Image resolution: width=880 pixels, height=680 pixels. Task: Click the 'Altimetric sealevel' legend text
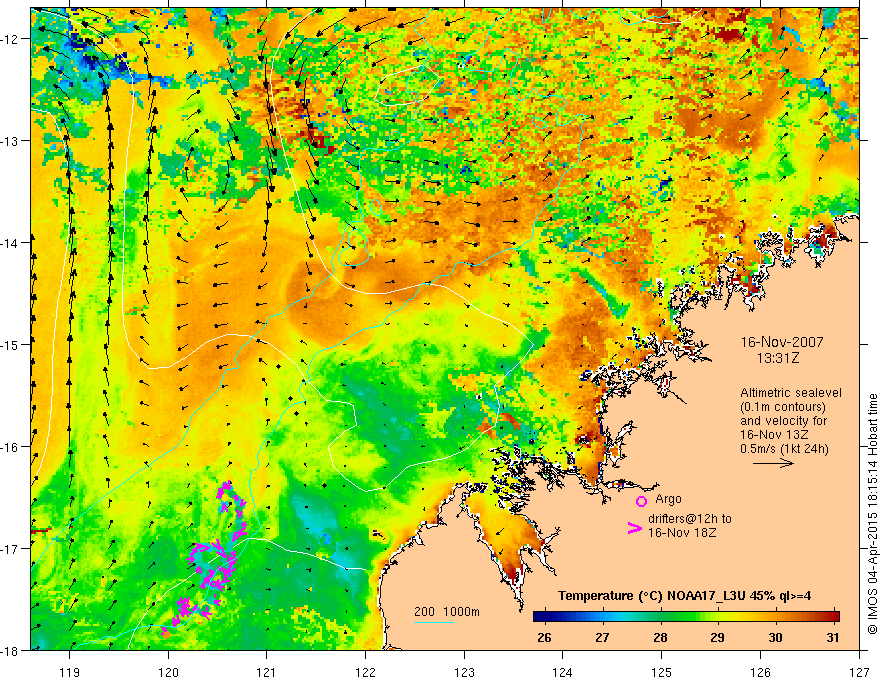pyautogui.click(x=791, y=393)
